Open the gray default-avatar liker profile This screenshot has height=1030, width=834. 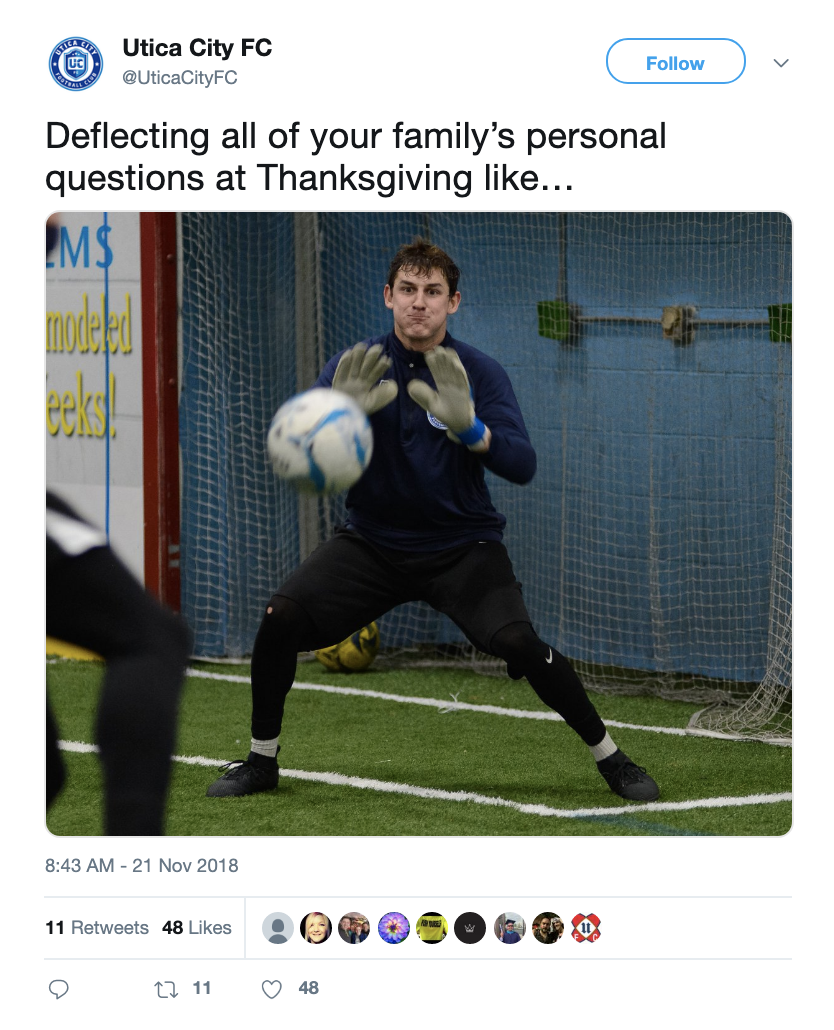pyautogui.click(x=278, y=928)
